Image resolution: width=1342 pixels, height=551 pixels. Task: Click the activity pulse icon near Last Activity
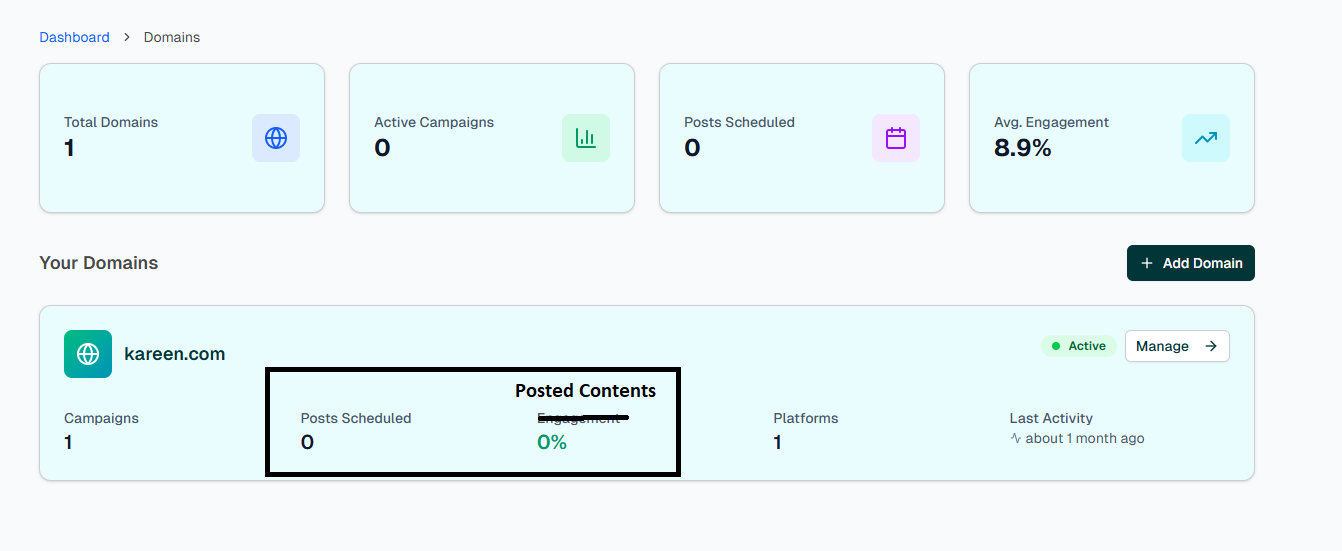(1016, 439)
